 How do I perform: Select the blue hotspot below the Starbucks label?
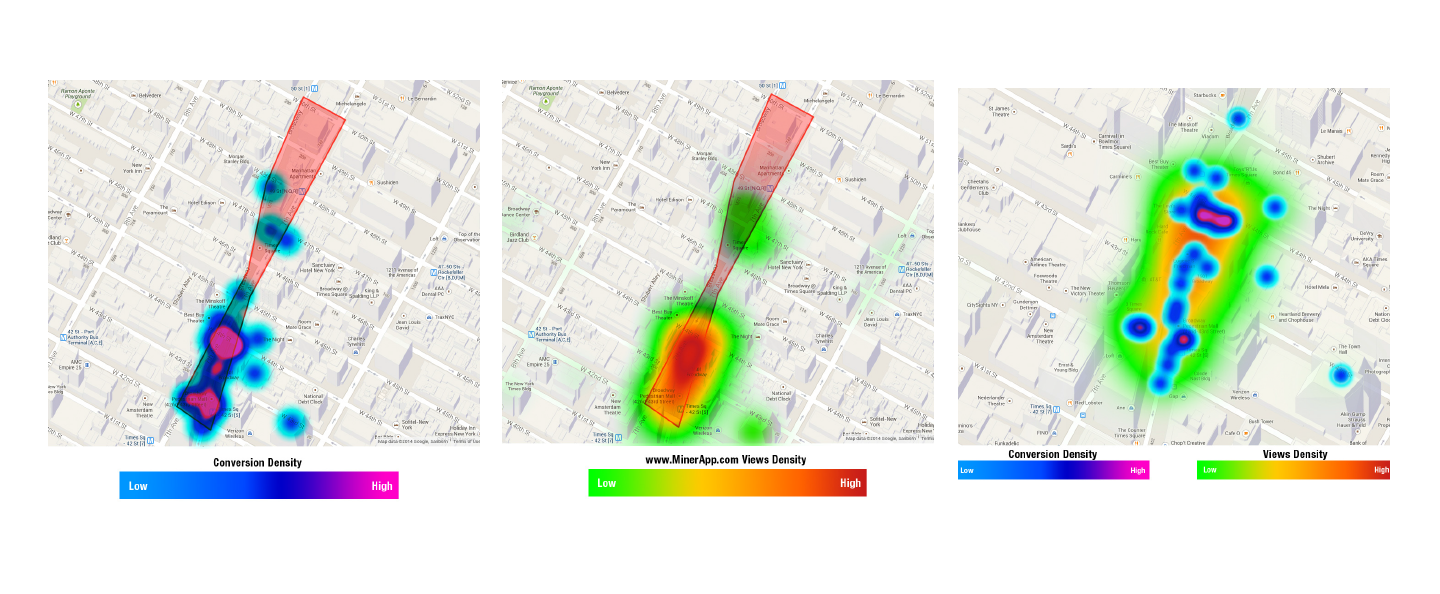1238,119
